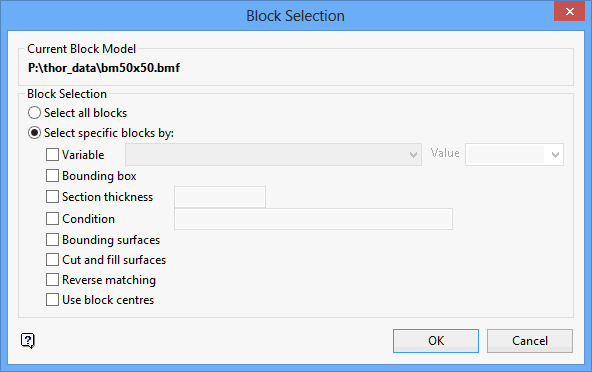Select all blocks radio option

(x=34, y=113)
